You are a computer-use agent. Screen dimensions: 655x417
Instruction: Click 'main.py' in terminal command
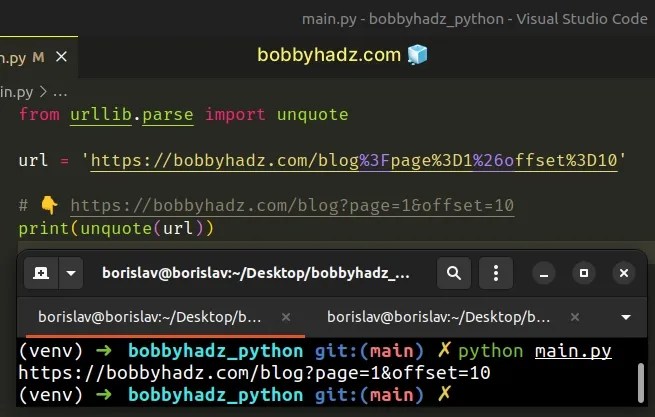point(573,351)
